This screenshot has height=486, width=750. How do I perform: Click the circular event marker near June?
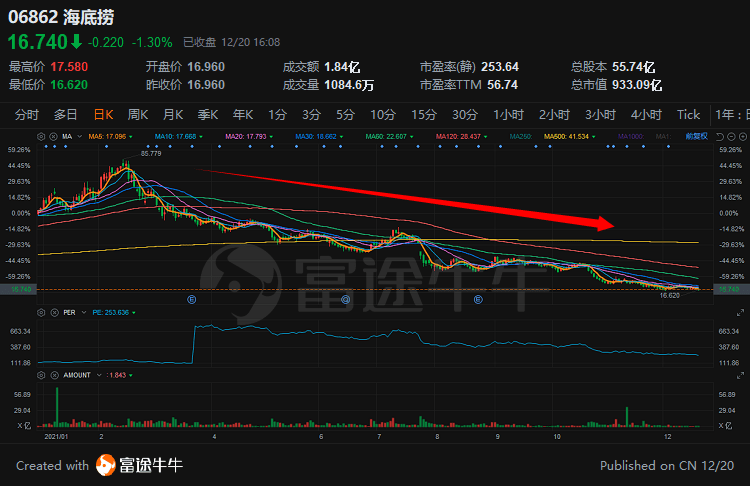pyautogui.click(x=345, y=300)
